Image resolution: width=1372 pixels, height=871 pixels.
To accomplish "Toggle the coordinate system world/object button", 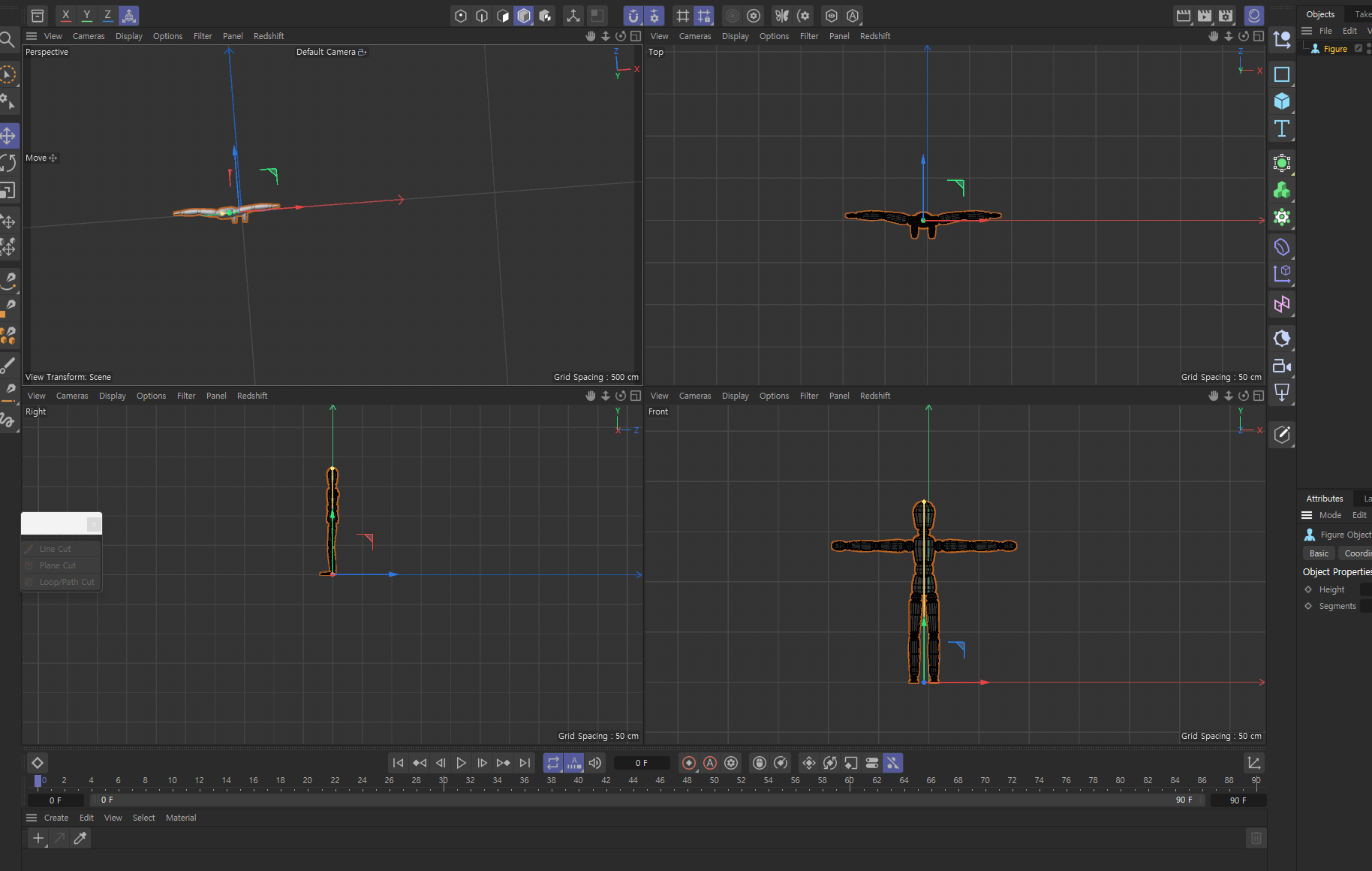I will [x=129, y=15].
